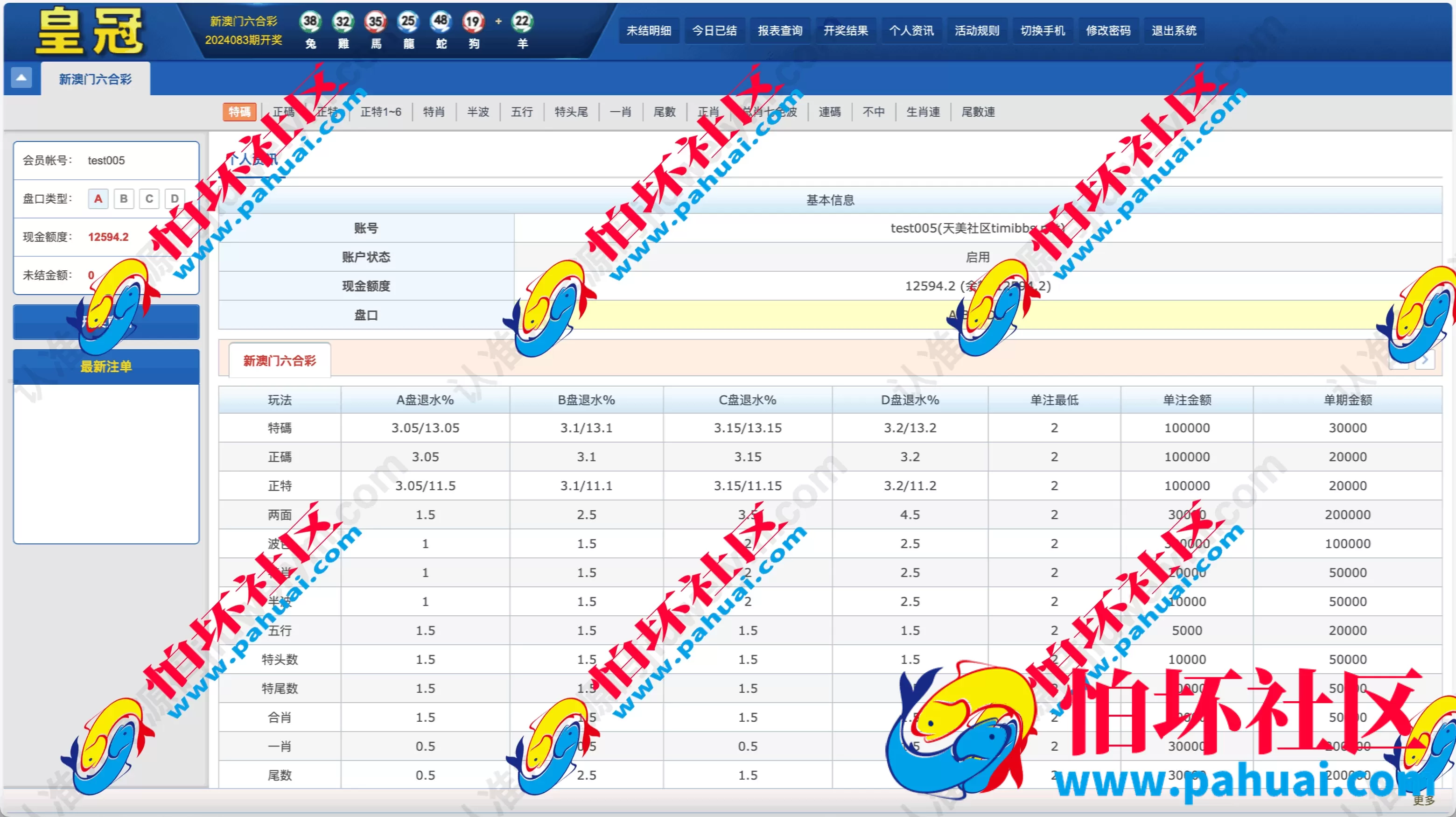
Task: Select the 尾數 play type in the play bar
Action: coord(664,112)
